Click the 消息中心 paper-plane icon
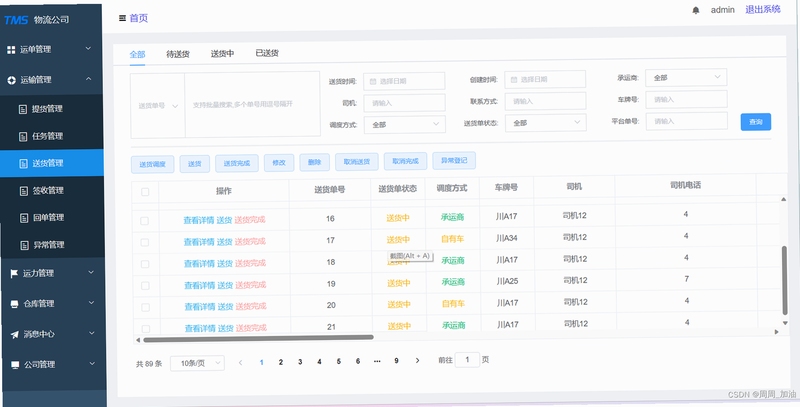 (14, 335)
